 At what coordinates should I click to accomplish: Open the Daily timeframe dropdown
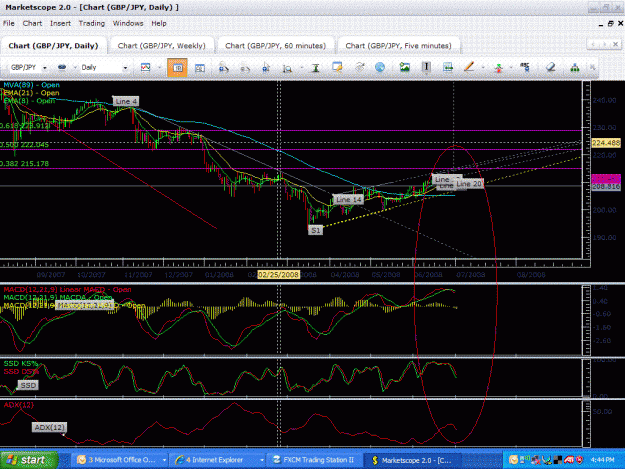[125, 68]
